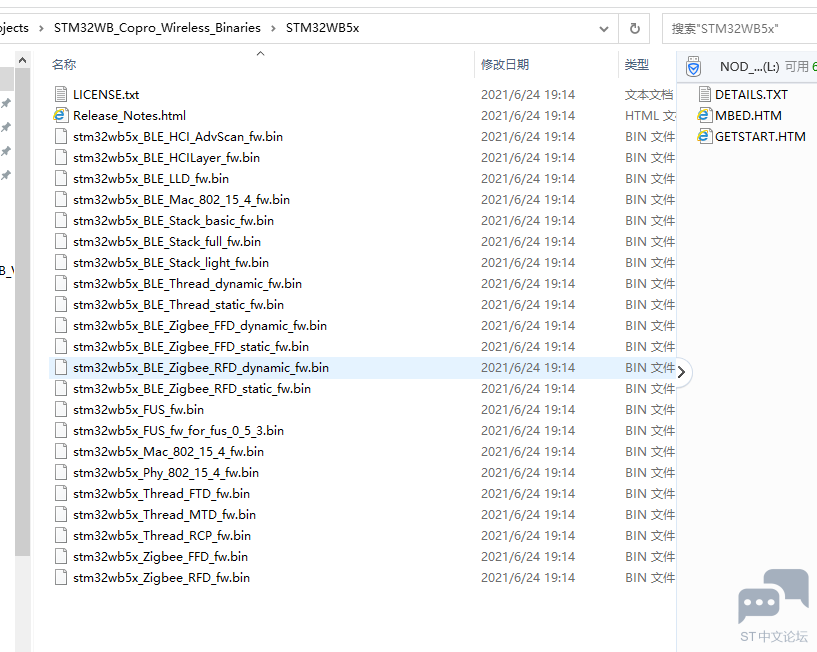The width and height of the screenshot is (817, 652).
Task: Click the LICENSE.txt file icon
Action: click(61, 94)
